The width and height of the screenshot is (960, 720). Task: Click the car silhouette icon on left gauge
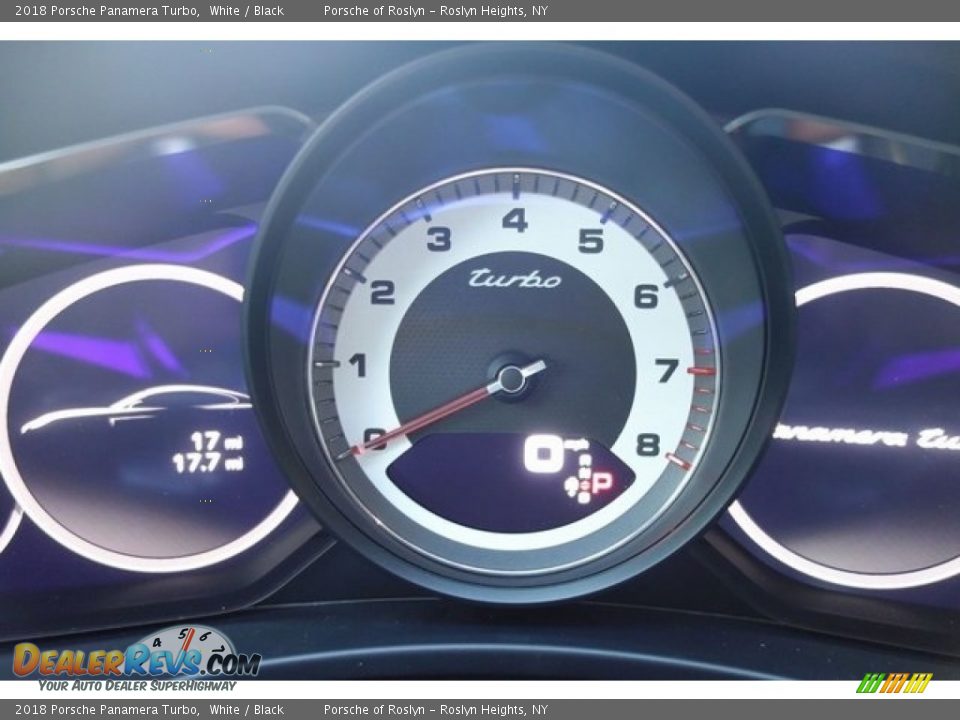coord(135,408)
